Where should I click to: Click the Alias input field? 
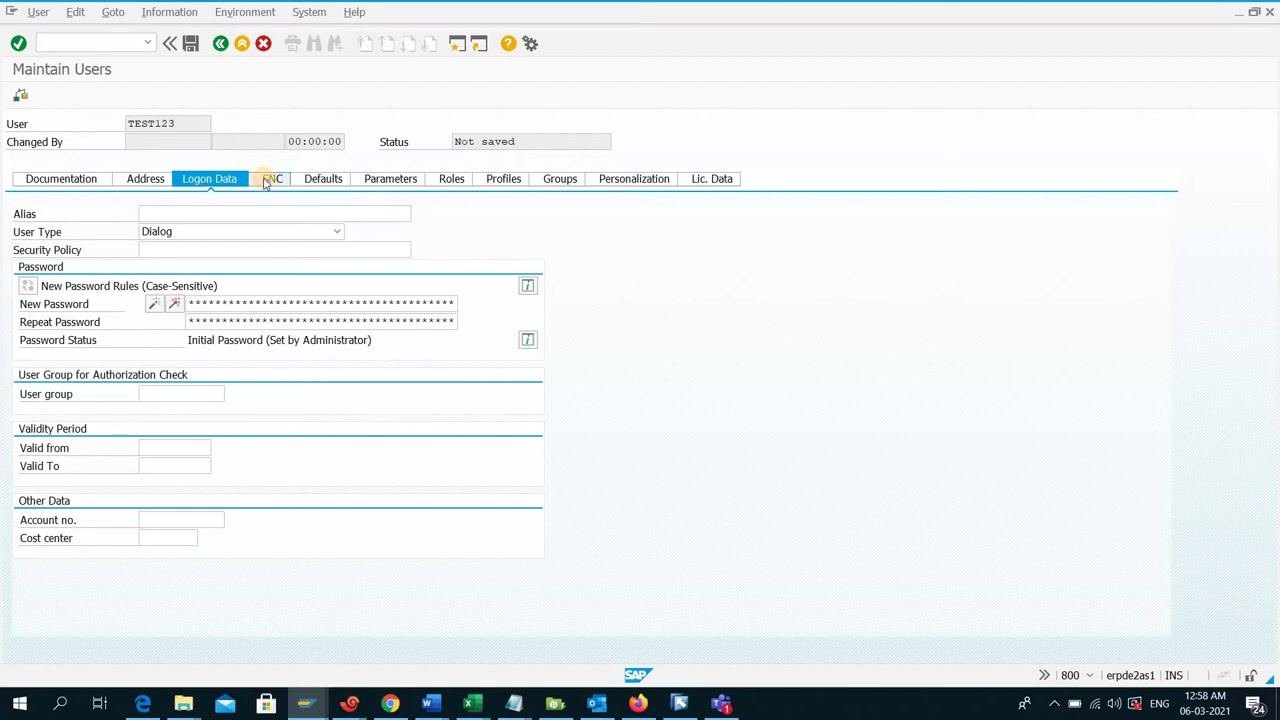275,214
